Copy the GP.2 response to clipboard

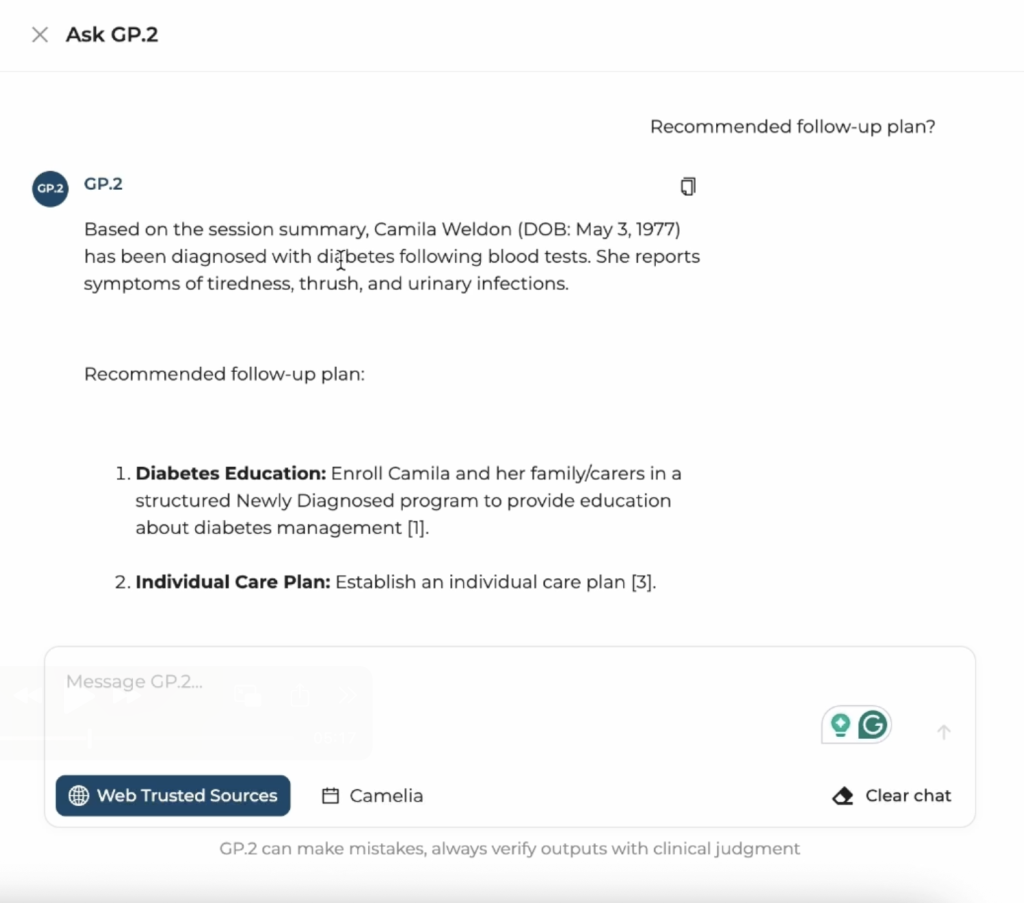(x=687, y=187)
